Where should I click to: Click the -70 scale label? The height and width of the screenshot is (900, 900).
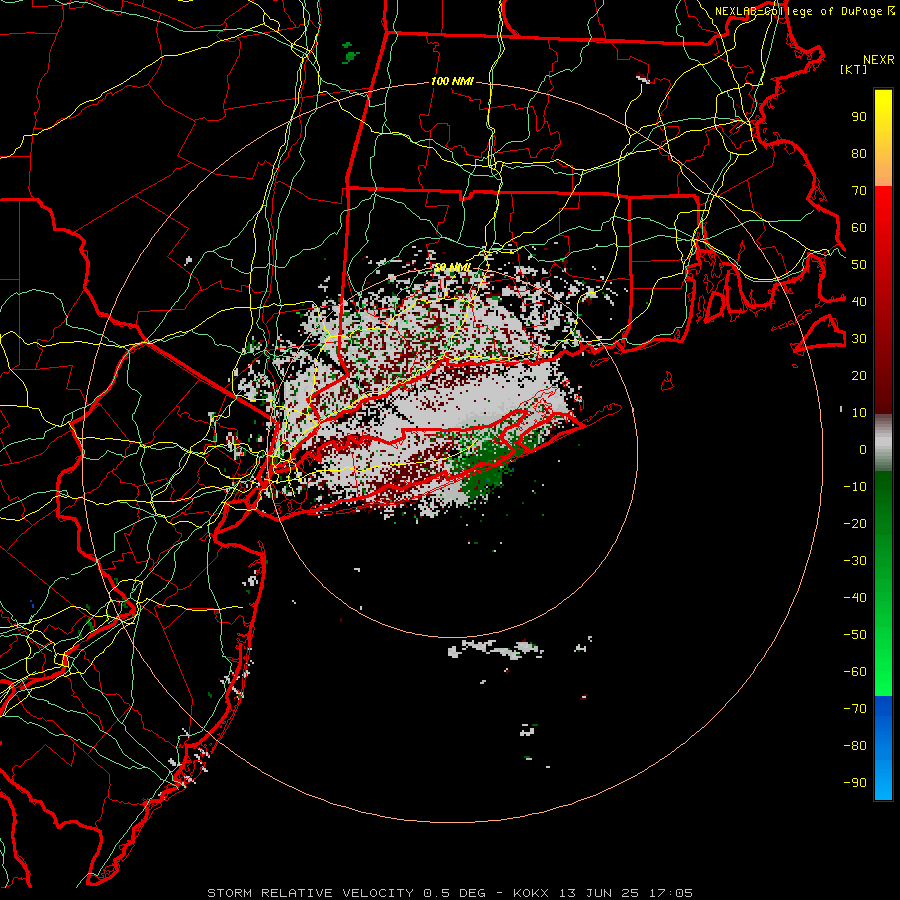point(855,709)
